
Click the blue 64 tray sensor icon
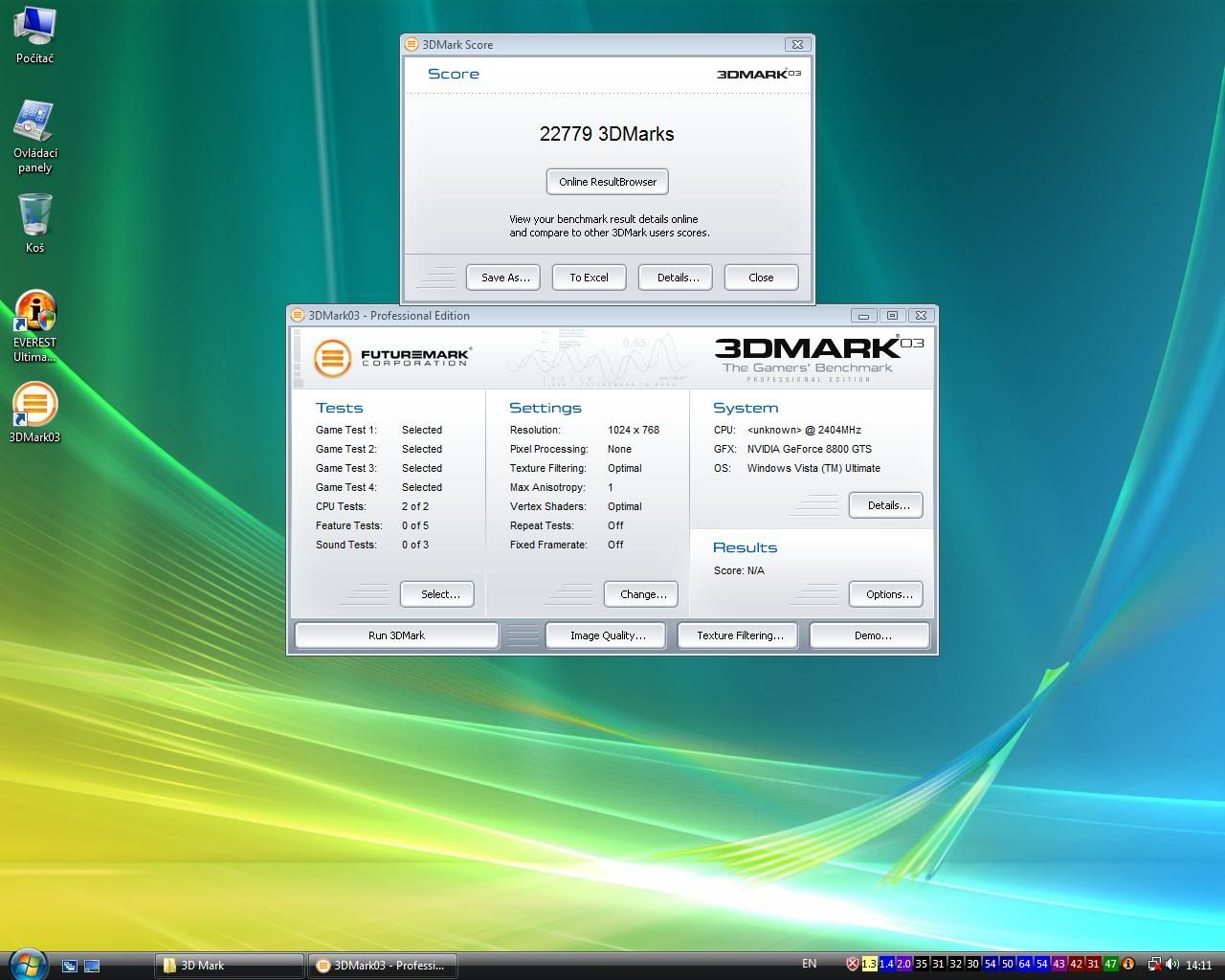coord(1024,964)
